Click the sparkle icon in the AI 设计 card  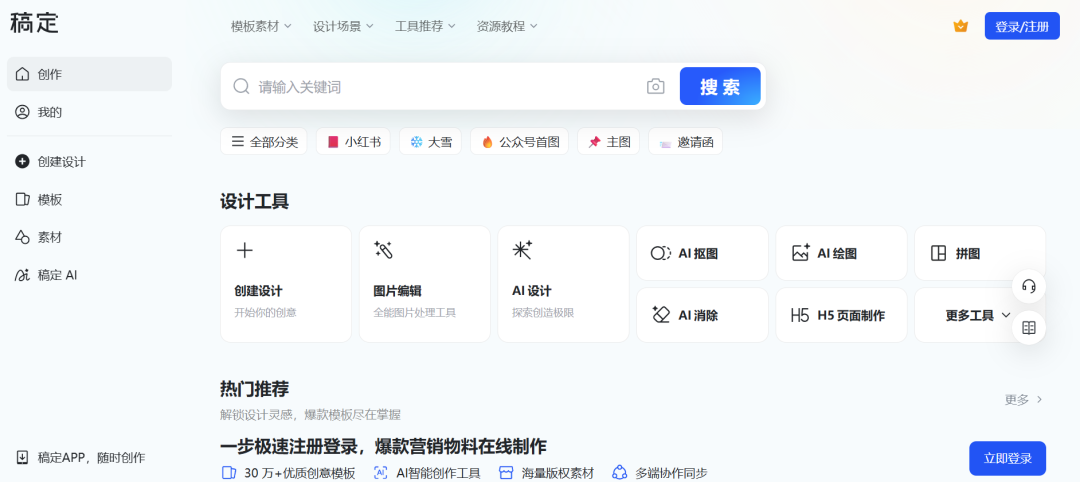point(522,250)
